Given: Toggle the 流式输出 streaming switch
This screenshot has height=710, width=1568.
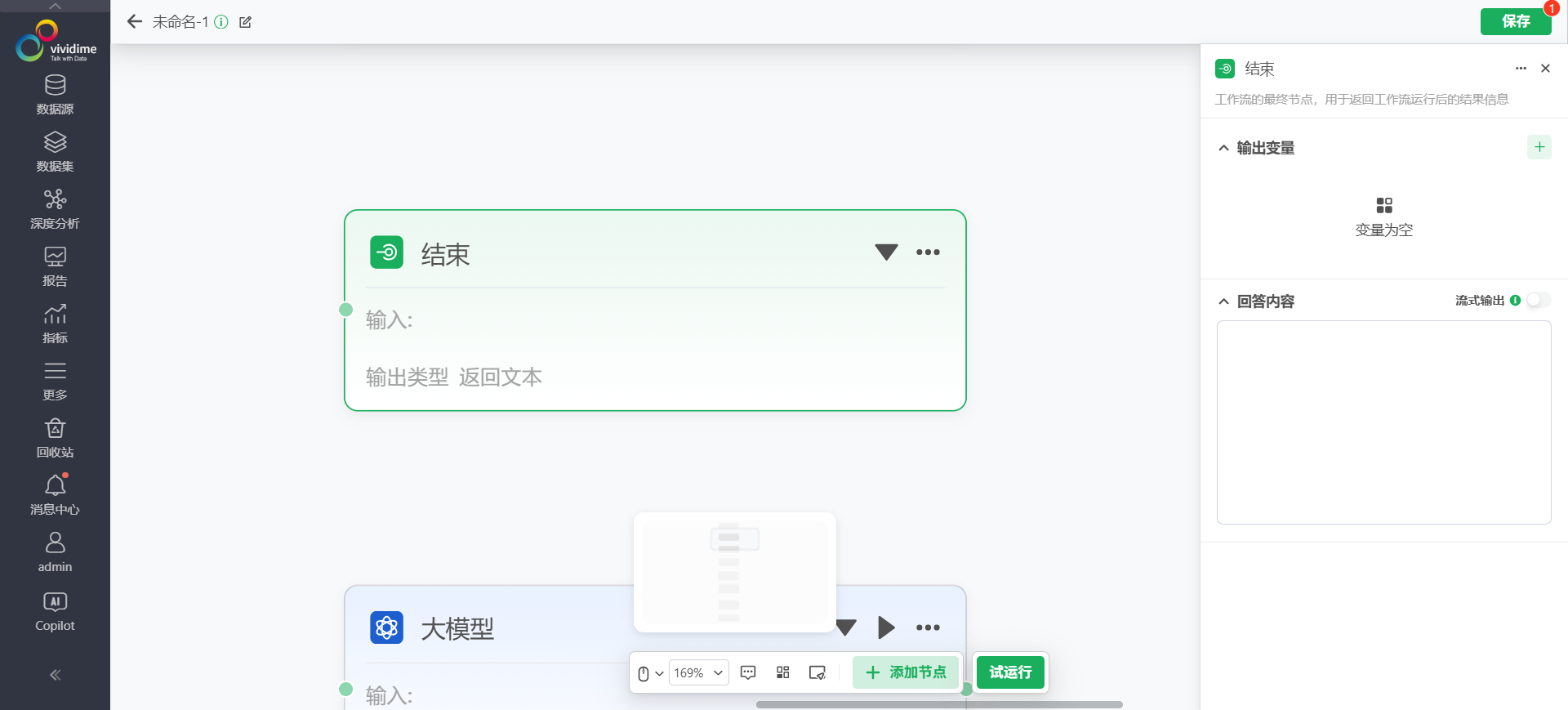Looking at the screenshot, I should click(x=1538, y=301).
